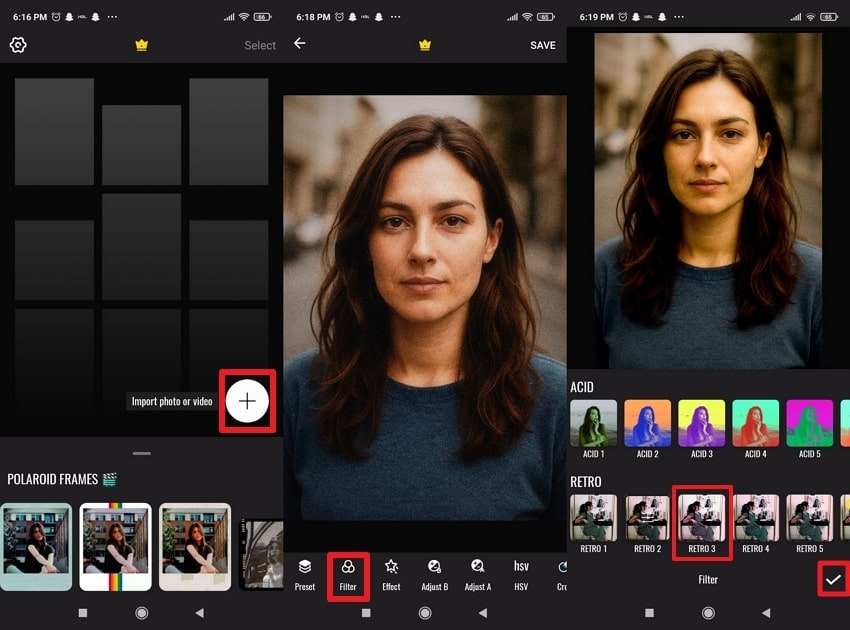
Task: Tap Android back triangle in the editor screen
Action: (x=483, y=613)
